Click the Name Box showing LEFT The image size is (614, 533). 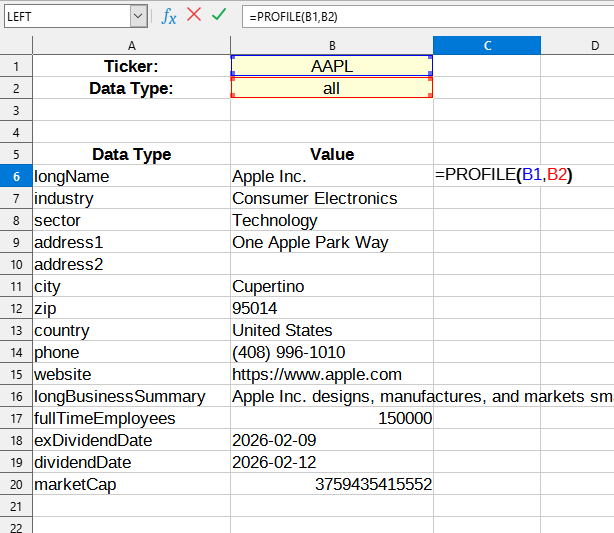[65, 16]
